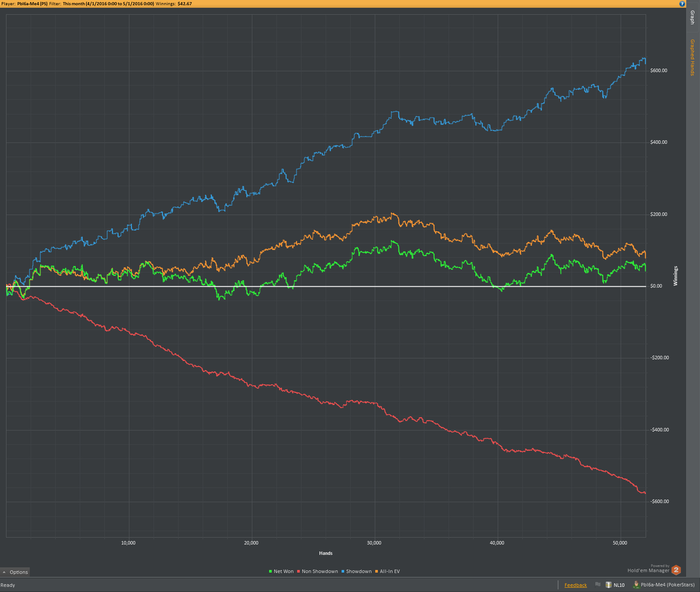Screen dimensions: 700x592
Task: Click the flag icon next to Feedback
Action: point(598,584)
